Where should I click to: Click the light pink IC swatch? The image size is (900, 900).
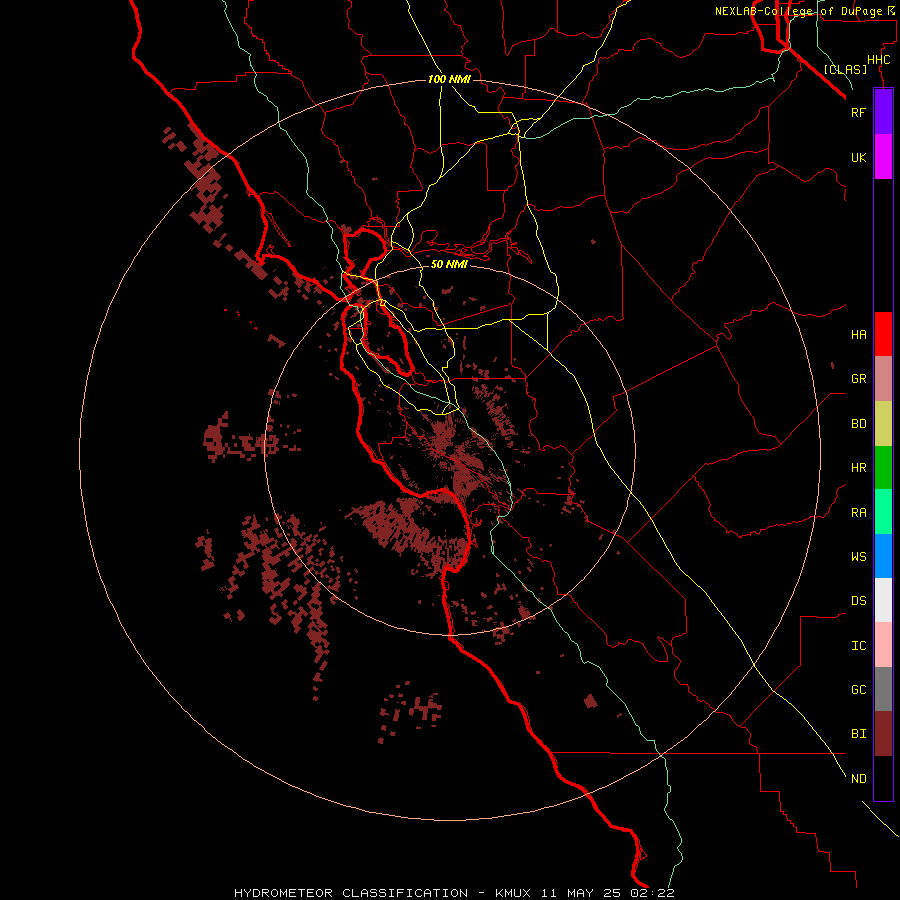[x=883, y=645]
